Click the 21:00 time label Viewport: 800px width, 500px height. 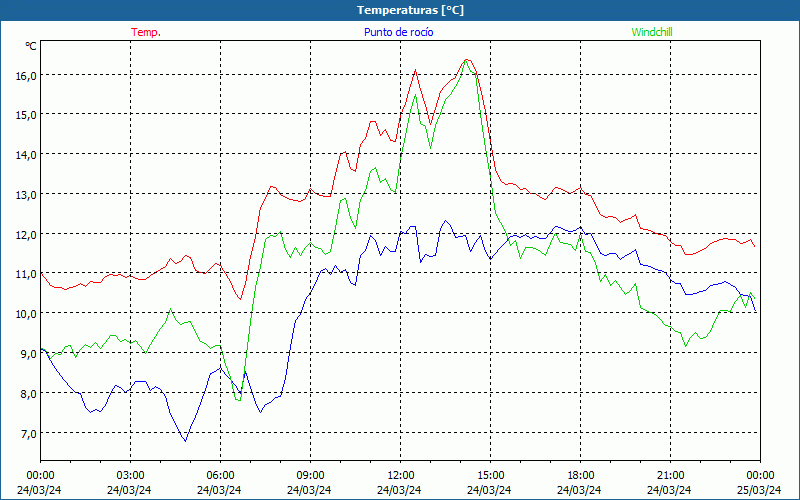pyautogui.click(x=670, y=476)
